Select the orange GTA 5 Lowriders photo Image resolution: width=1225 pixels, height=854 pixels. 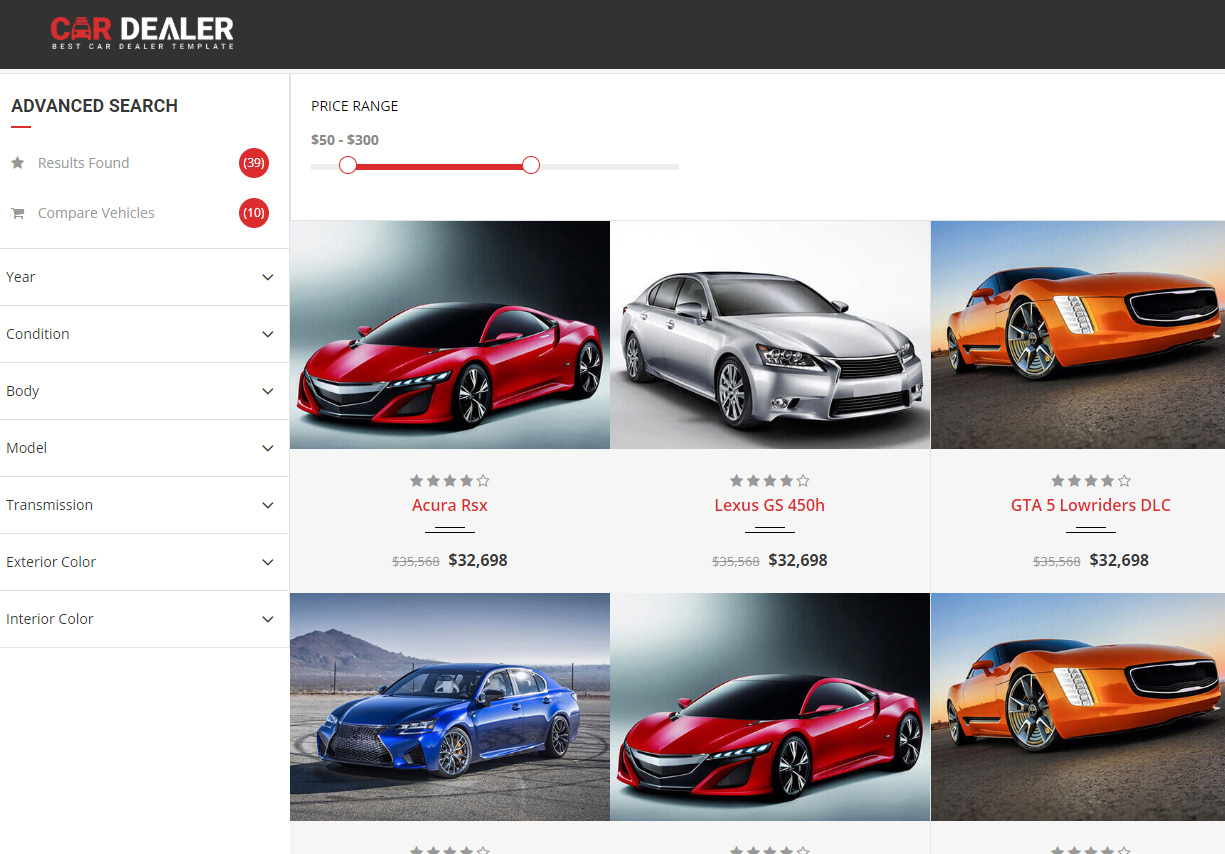tap(1078, 335)
